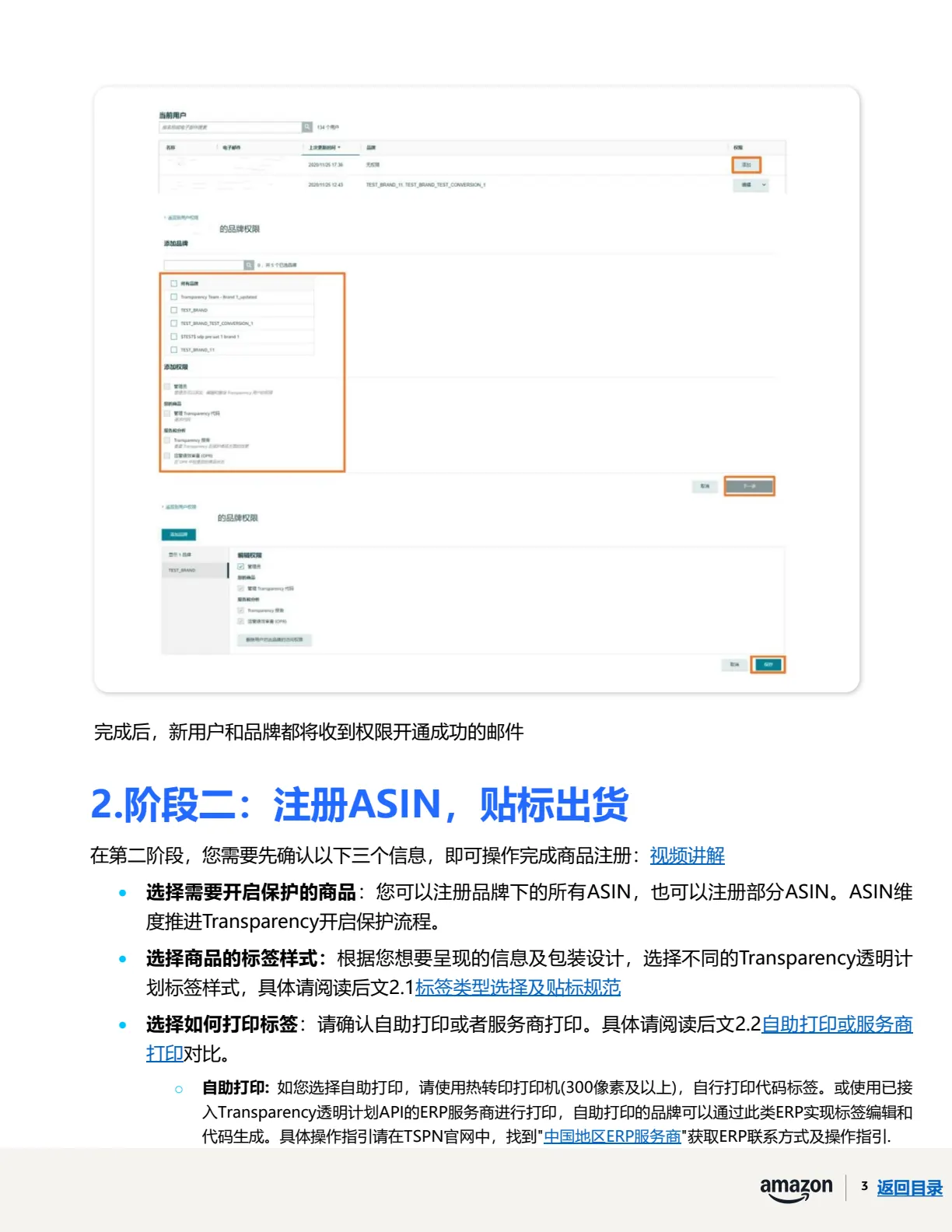Viewport: 952px width, 1232px height.
Task: Enable 管理员 checkbox under 添加权限
Action: [167, 387]
